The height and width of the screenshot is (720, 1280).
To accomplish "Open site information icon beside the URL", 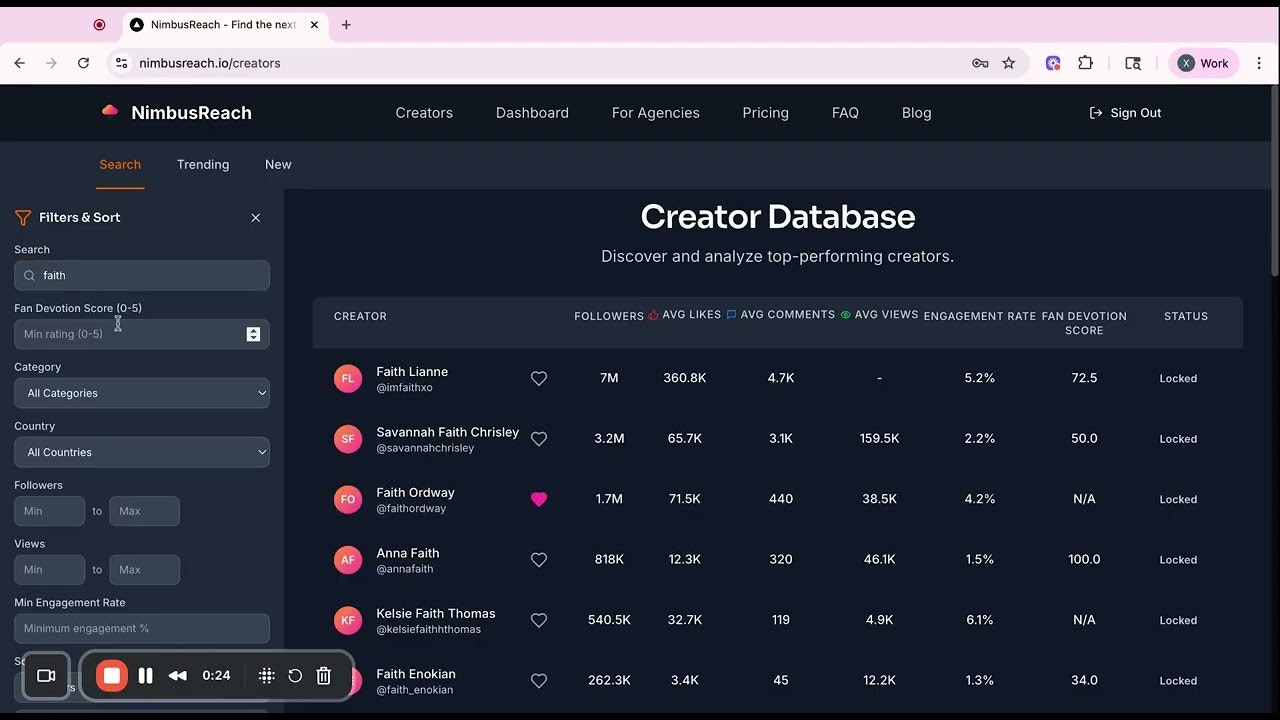I will point(122,63).
